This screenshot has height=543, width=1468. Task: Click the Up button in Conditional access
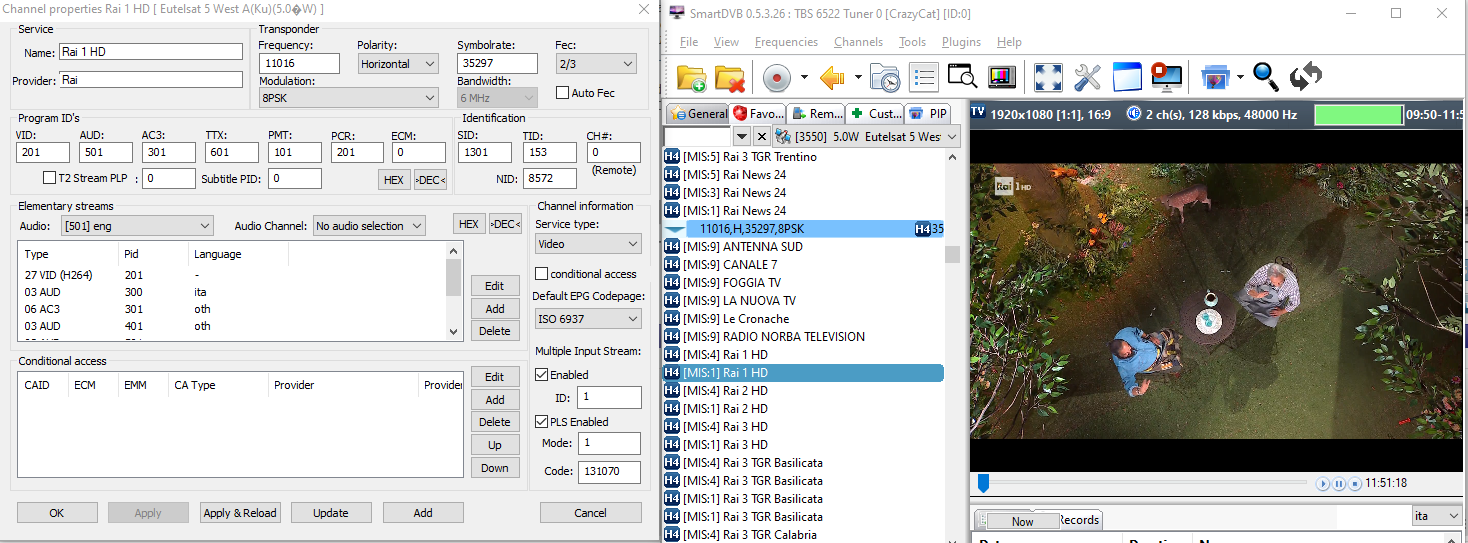pos(495,445)
